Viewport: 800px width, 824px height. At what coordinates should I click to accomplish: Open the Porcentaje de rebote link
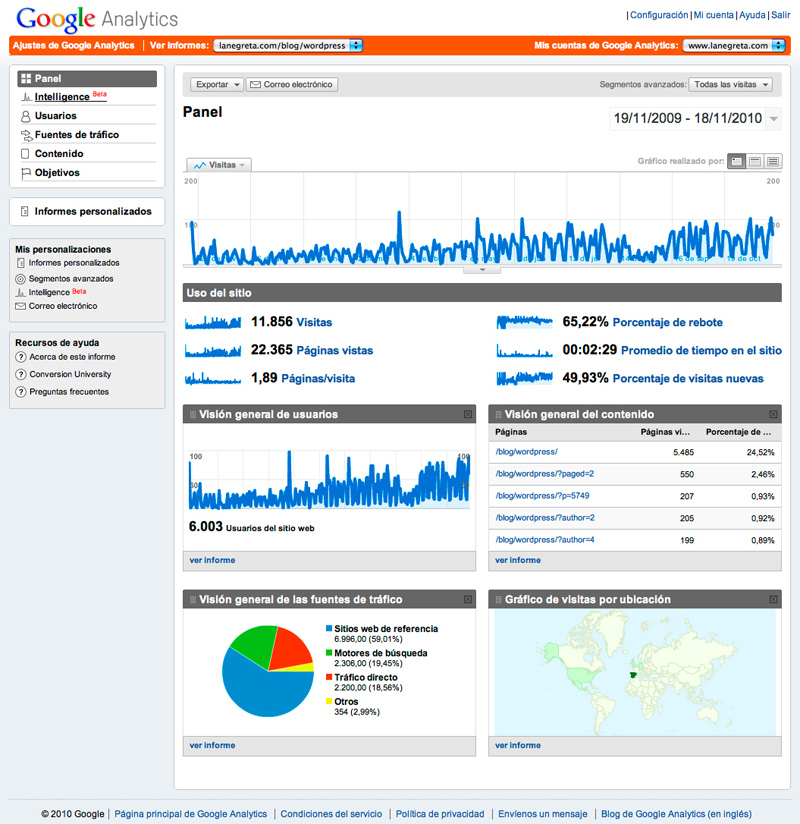[668, 323]
